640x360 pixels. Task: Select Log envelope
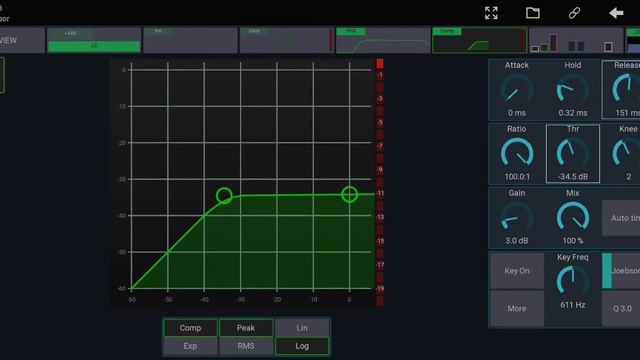[302, 346]
